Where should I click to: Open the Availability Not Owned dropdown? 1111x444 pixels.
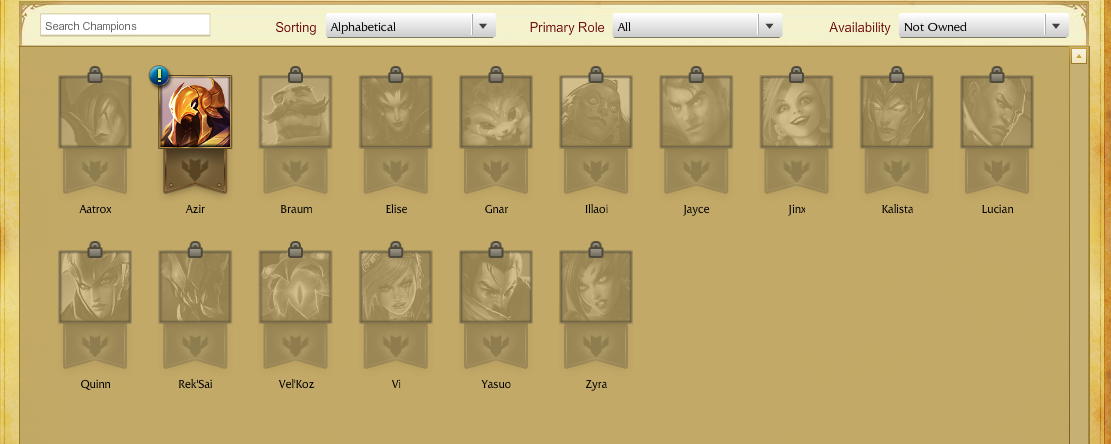tap(983, 26)
